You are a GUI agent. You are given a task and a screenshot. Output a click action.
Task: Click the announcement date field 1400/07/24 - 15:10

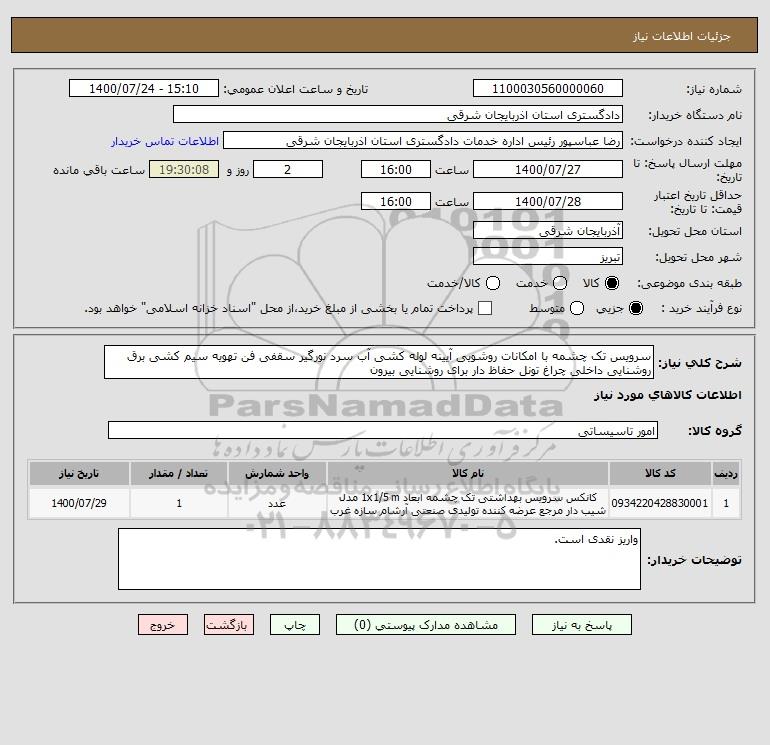point(144,88)
